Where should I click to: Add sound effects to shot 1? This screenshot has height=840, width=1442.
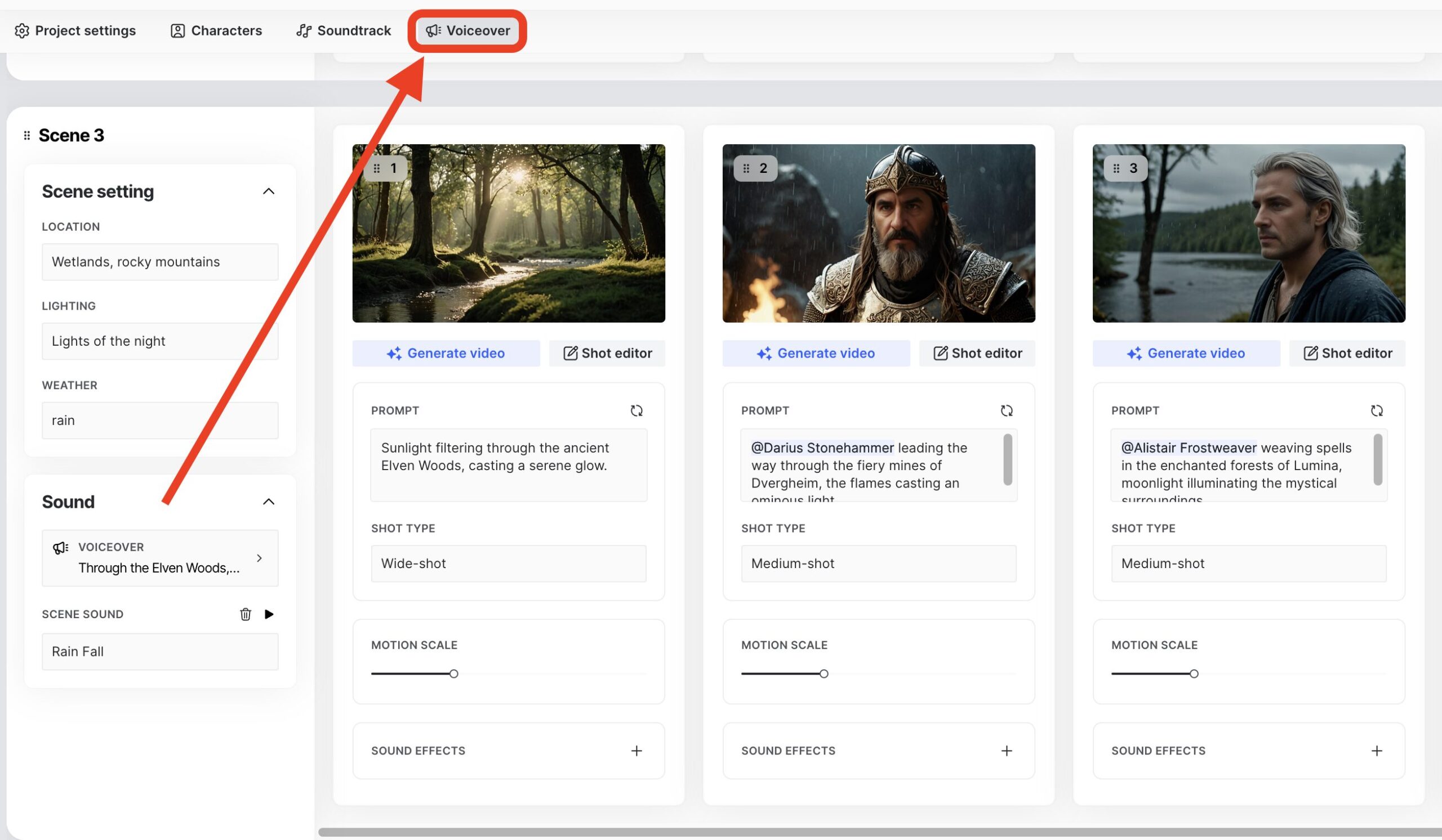(x=637, y=751)
